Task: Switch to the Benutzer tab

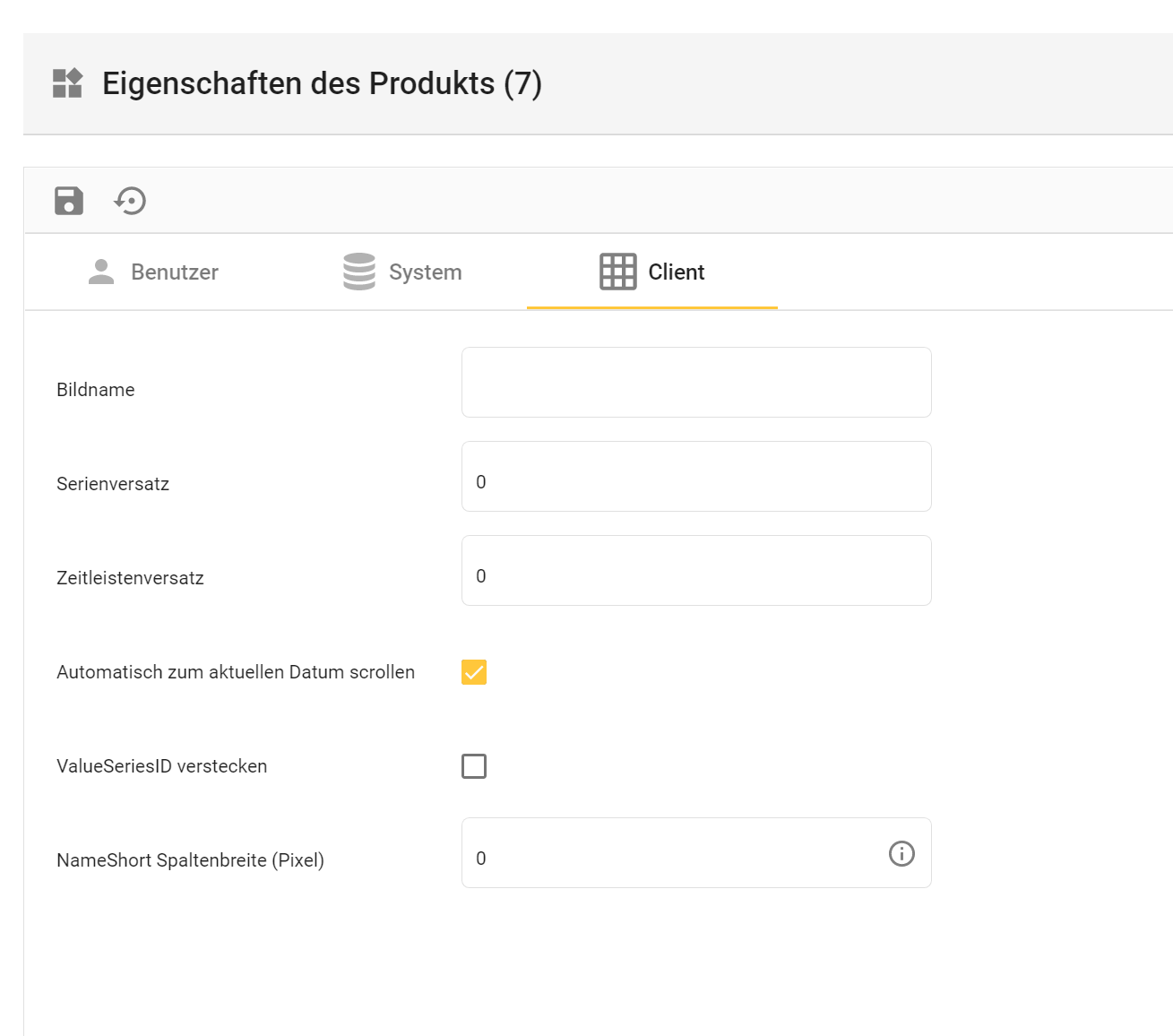Action: coord(174,272)
